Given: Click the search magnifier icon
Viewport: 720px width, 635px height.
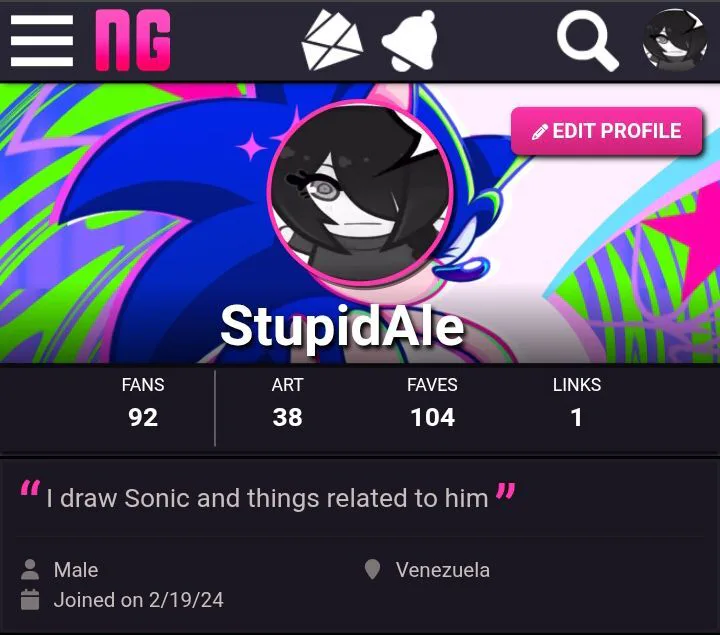Looking at the screenshot, I should [x=588, y=41].
